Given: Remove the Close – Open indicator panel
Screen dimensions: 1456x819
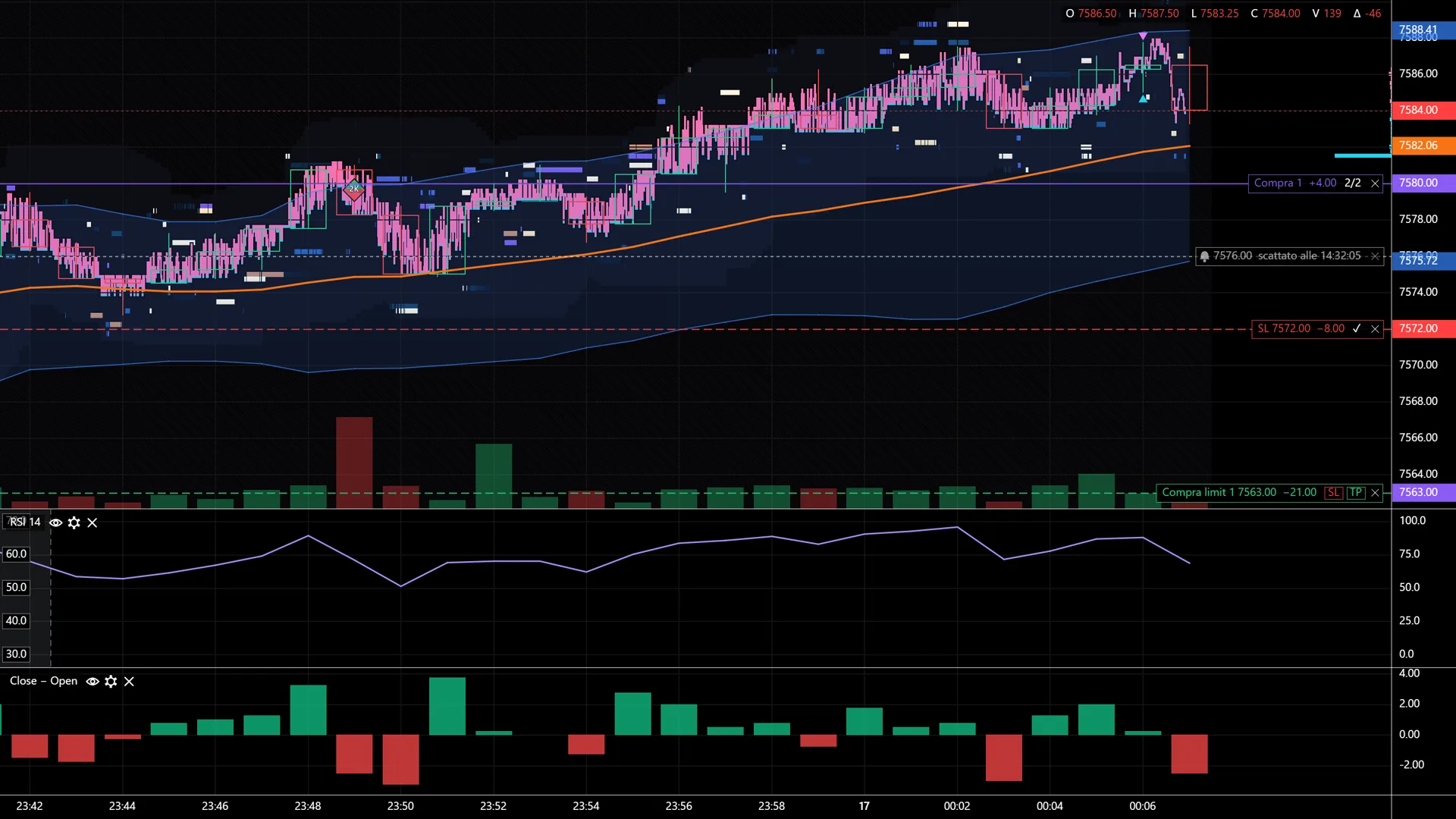Looking at the screenshot, I should pos(129,682).
